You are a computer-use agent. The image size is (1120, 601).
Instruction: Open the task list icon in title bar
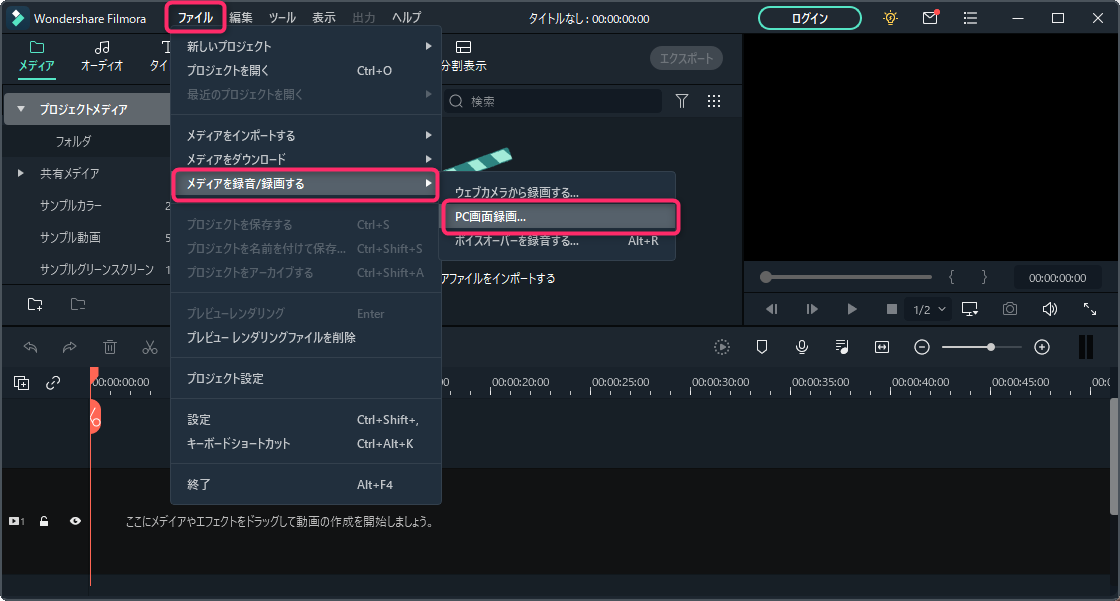(970, 19)
